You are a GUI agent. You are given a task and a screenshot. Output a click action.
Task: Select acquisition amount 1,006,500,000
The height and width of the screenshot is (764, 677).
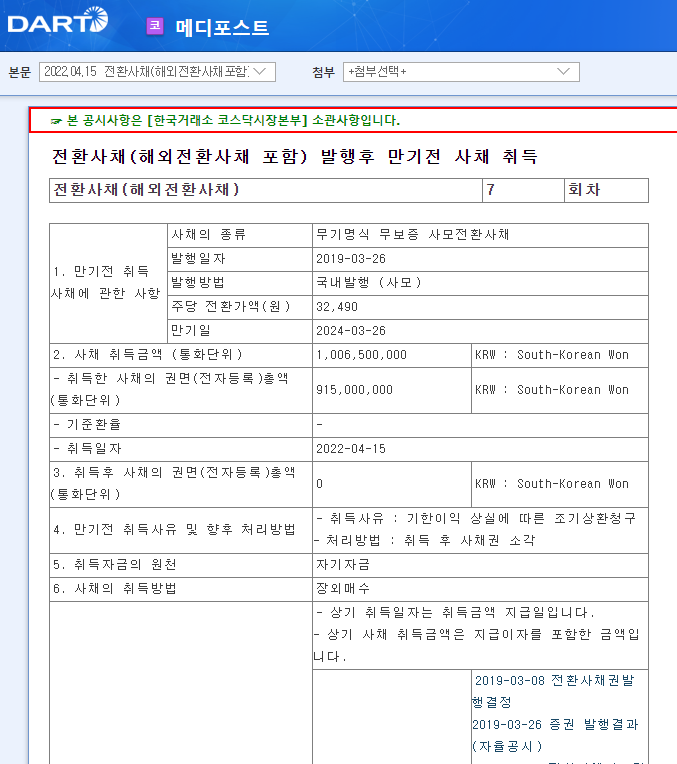(361, 355)
